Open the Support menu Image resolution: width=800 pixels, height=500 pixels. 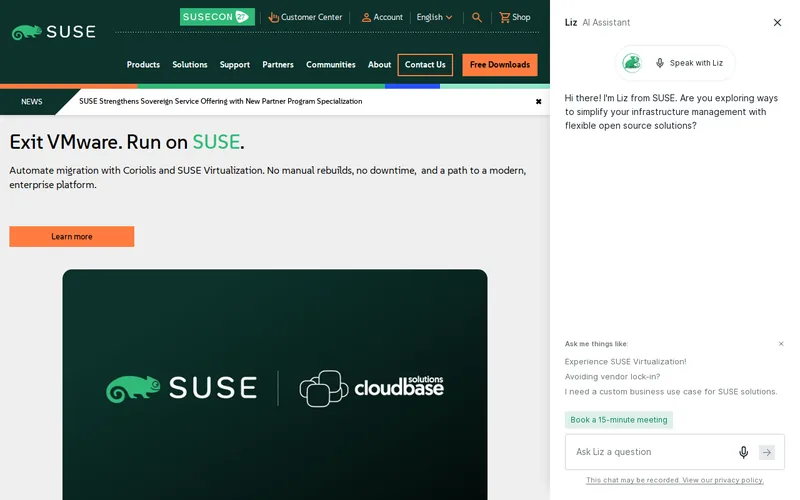(235, 65)
